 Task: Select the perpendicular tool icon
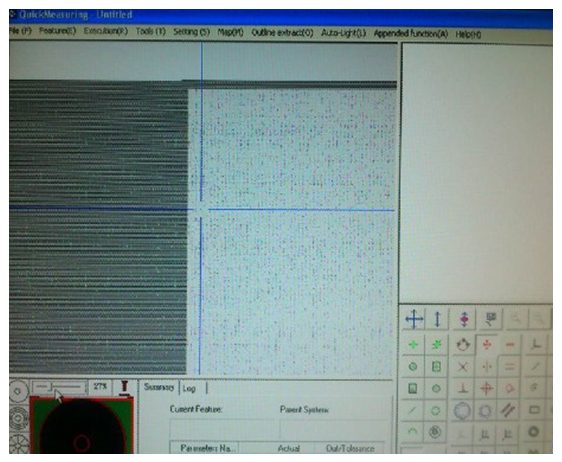[463, 389]
